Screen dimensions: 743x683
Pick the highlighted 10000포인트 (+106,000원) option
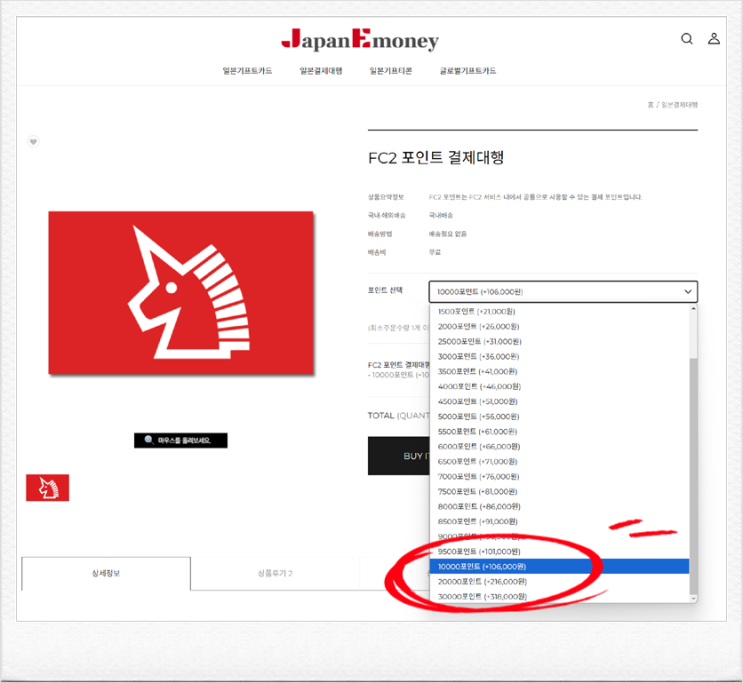pyautogui.click(x=559, y=567)
